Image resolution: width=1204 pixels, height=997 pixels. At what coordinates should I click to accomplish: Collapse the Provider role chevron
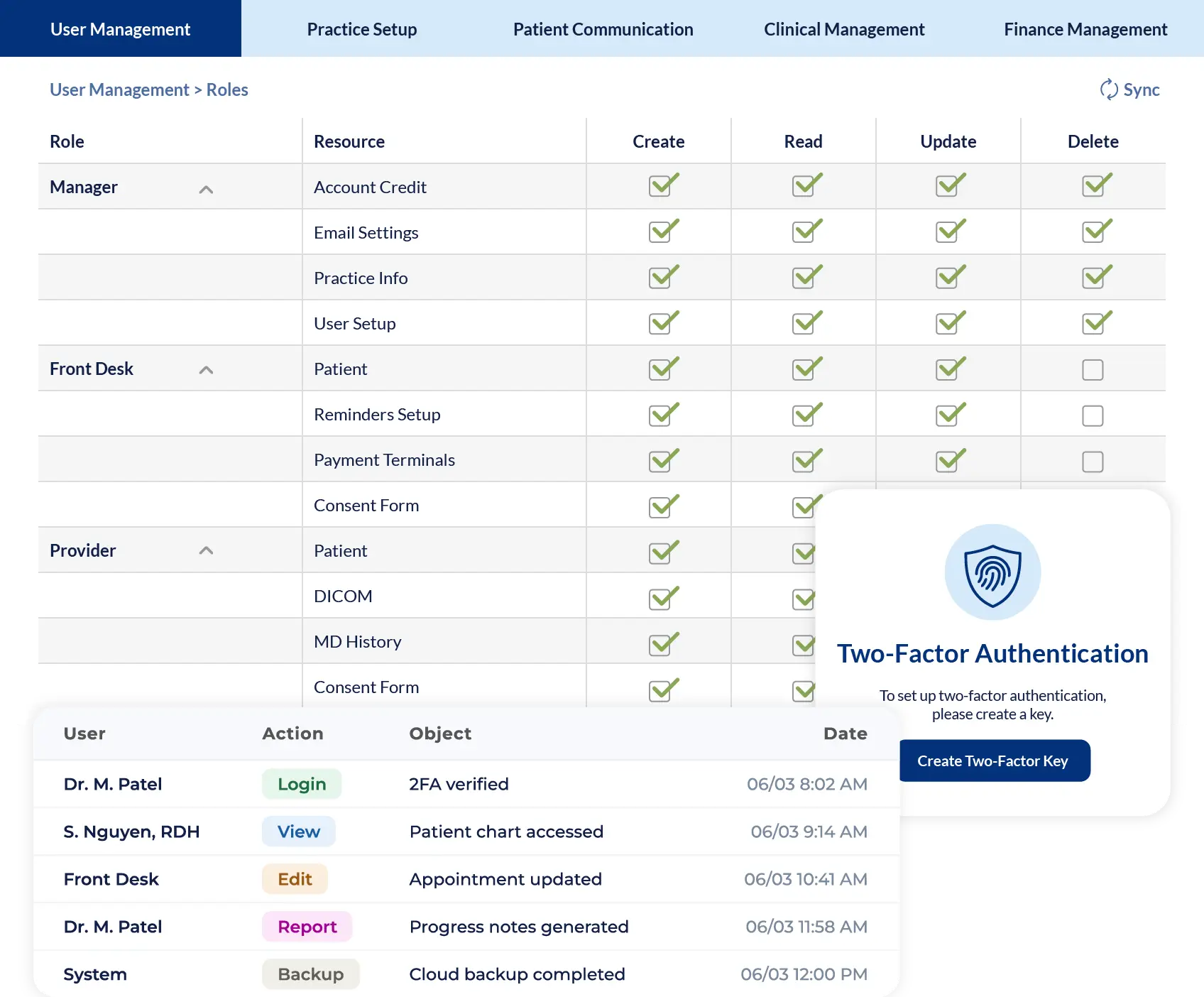[206, 550]
